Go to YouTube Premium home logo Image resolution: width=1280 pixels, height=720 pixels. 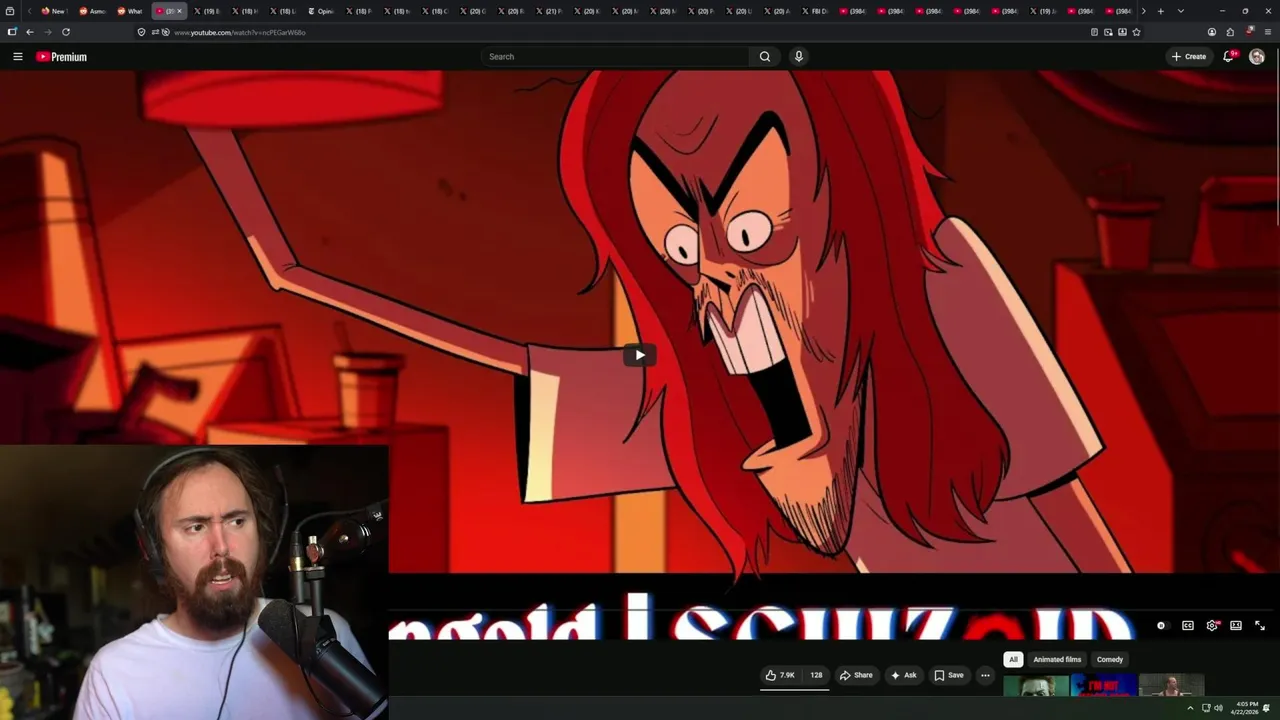(x=62, y=57)
